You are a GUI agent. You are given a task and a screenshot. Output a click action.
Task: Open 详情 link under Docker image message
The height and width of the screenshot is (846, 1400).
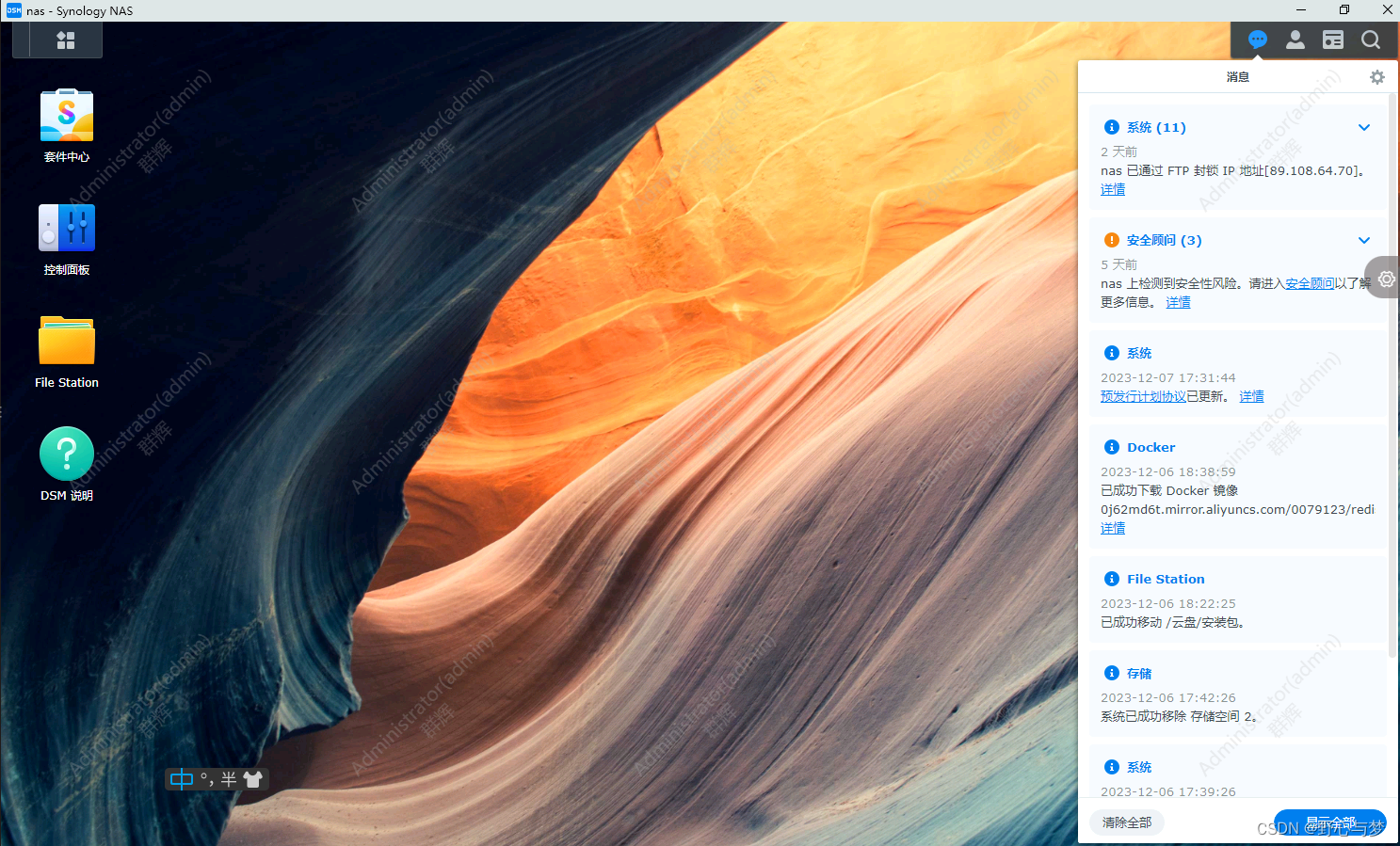coord(1113,528)
